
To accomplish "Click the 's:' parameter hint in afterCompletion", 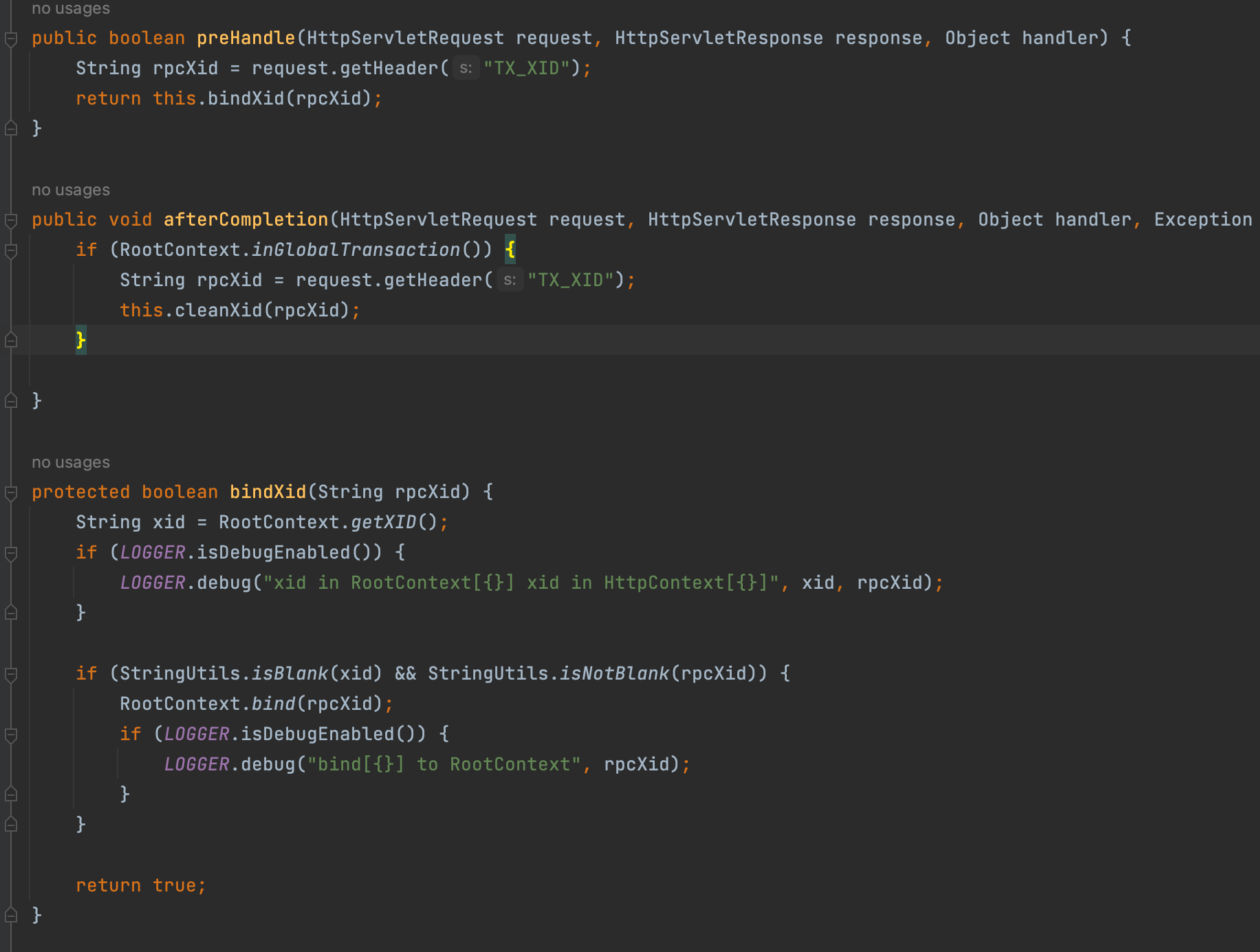I will tap(510, 280).
